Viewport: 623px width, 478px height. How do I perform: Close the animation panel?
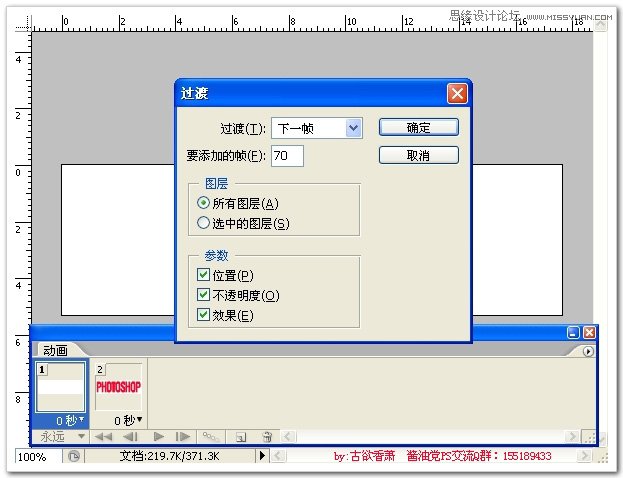click(589, 333)
